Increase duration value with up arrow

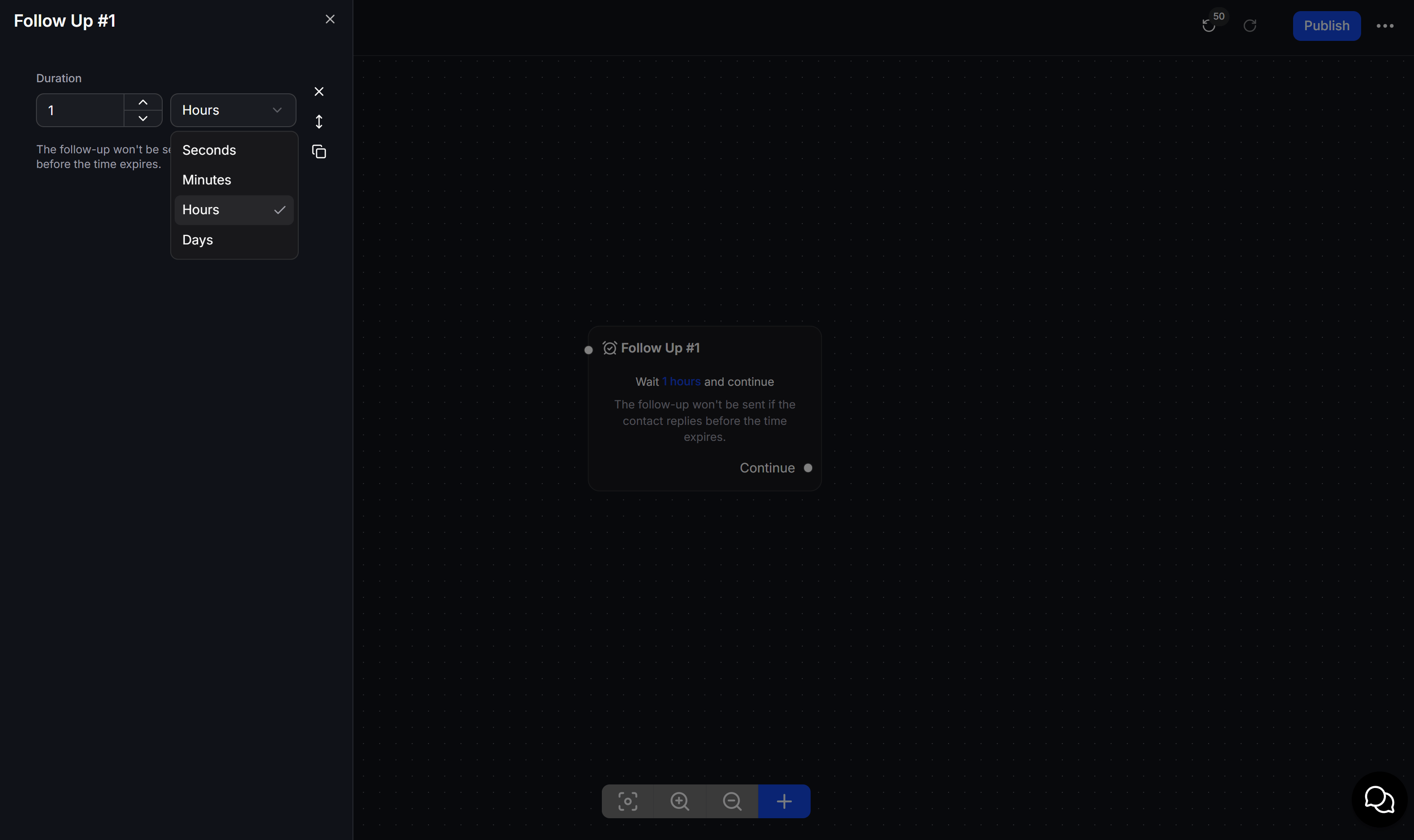click(x=143, y=103)
